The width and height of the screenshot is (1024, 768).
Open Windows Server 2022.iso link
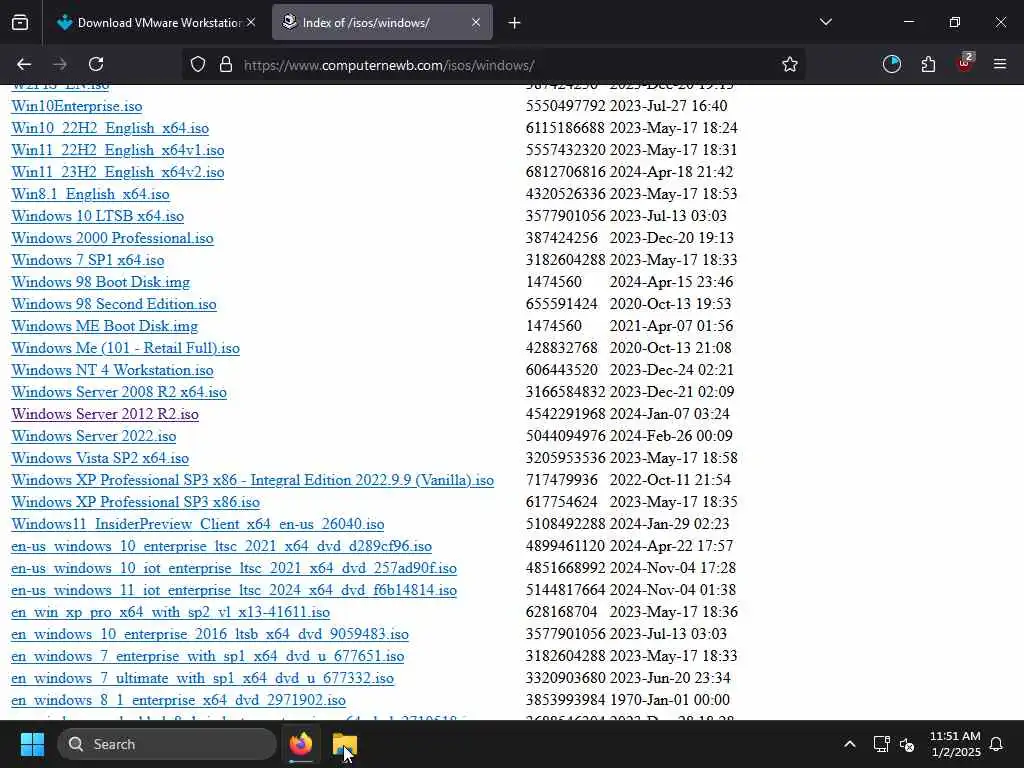click(x=93, y=436)
